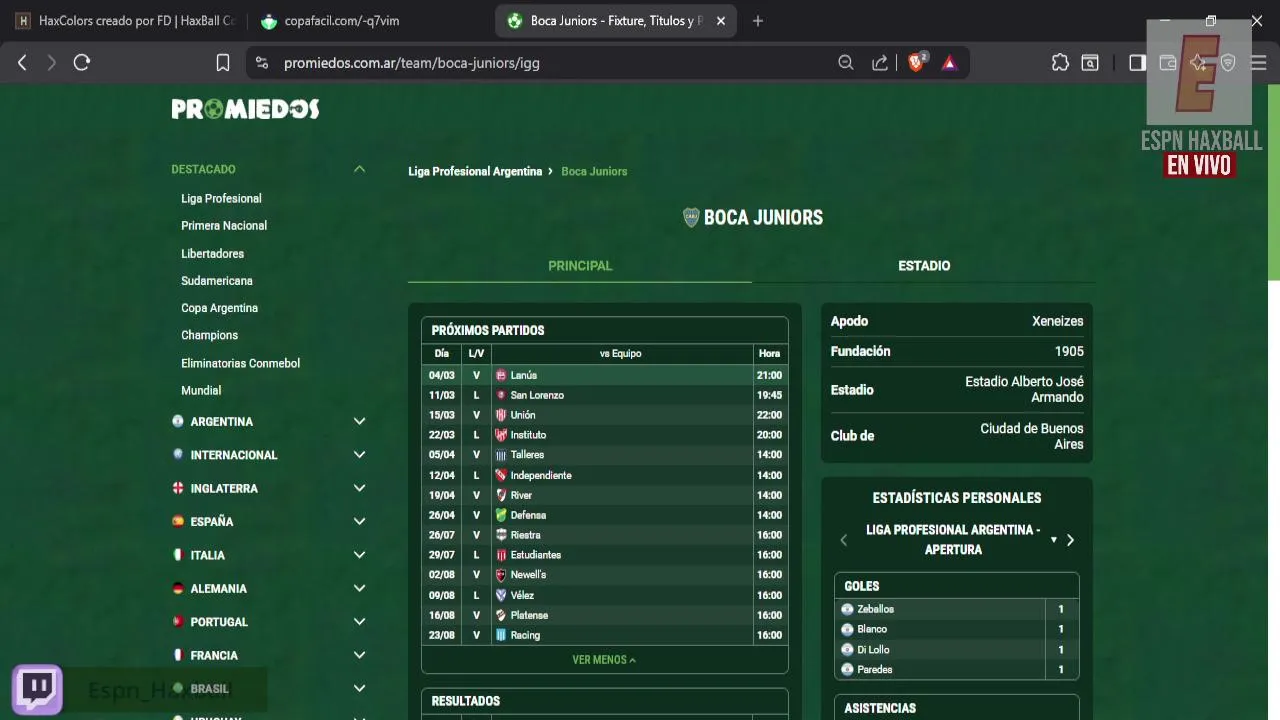Click the Boca Juniors crest beside the title
The image size is (1280, 720).
click(691, 217)
